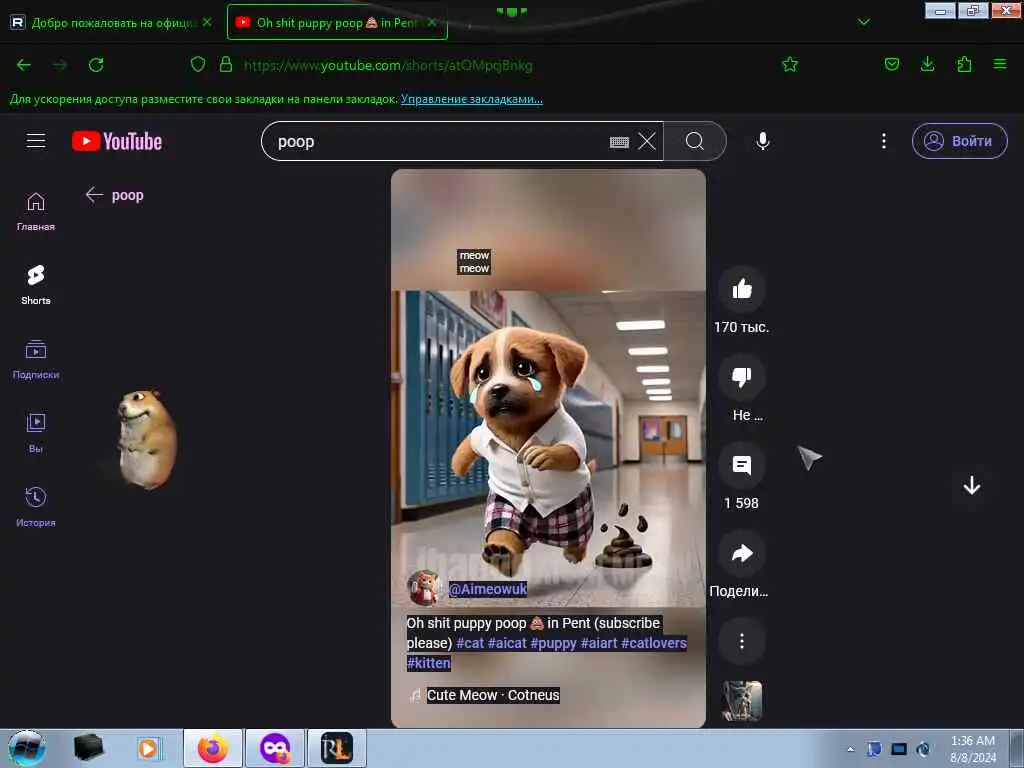Open the #cat hashtag
This screenshot has width=1024, height=768.
coord(470,643)
